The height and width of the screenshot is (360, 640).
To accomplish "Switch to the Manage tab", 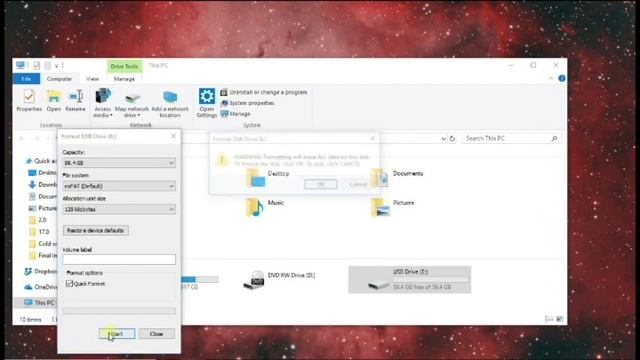I will tap(124, 79).
